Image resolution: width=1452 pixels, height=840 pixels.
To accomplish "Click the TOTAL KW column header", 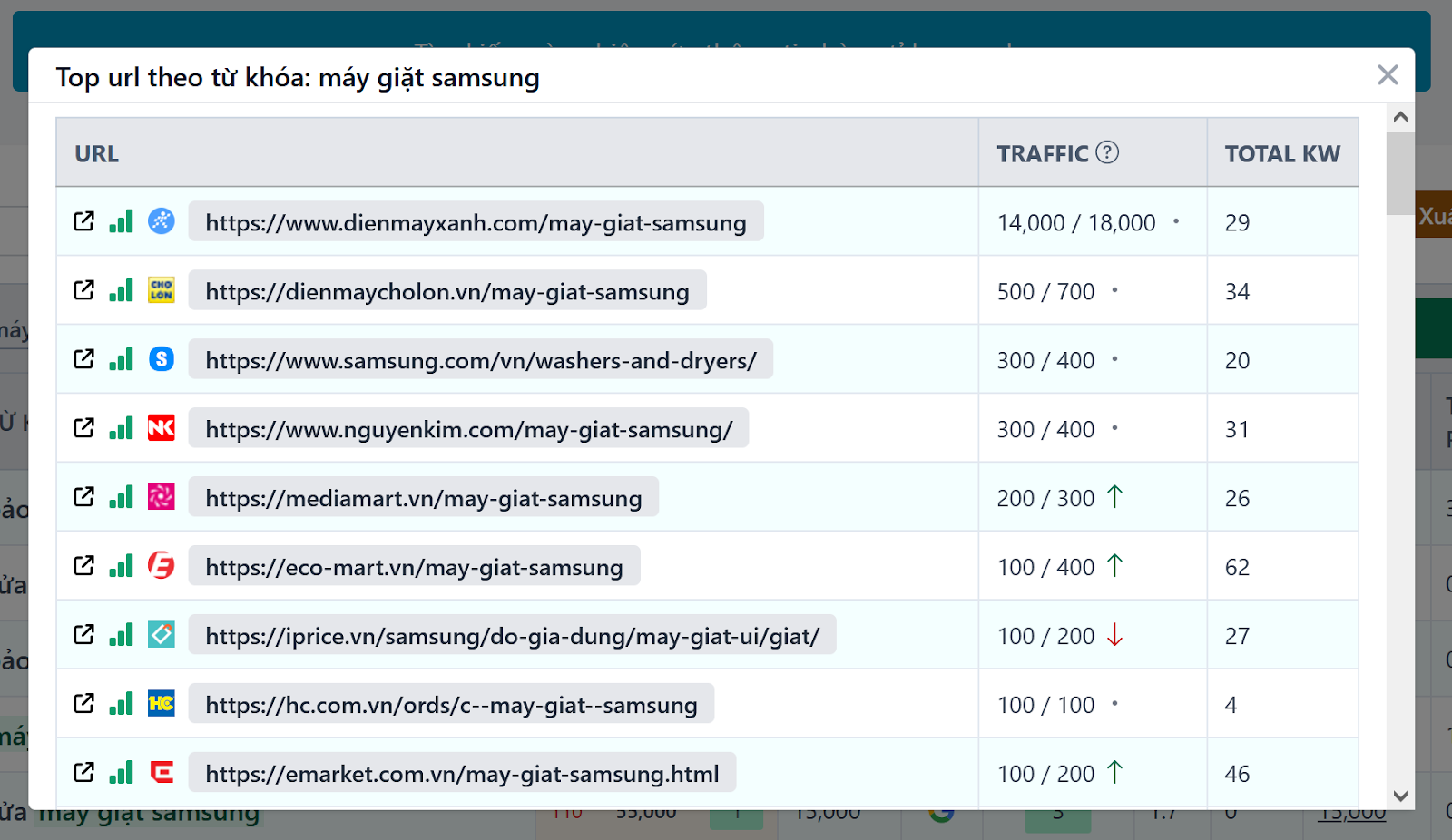I will coord(1281,154).
